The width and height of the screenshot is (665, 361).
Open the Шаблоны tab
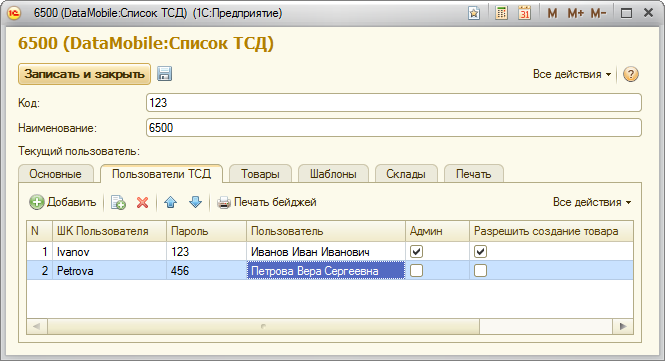point(333,174)
